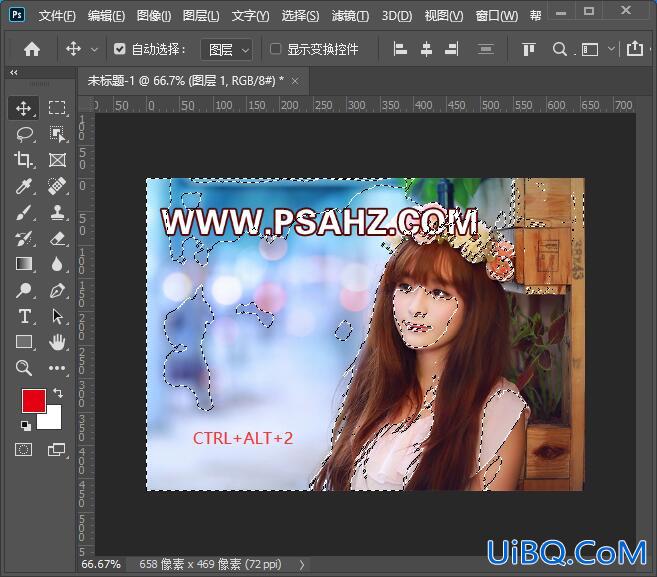
Task: Select the Brush tool
Action: pos(23,212)
